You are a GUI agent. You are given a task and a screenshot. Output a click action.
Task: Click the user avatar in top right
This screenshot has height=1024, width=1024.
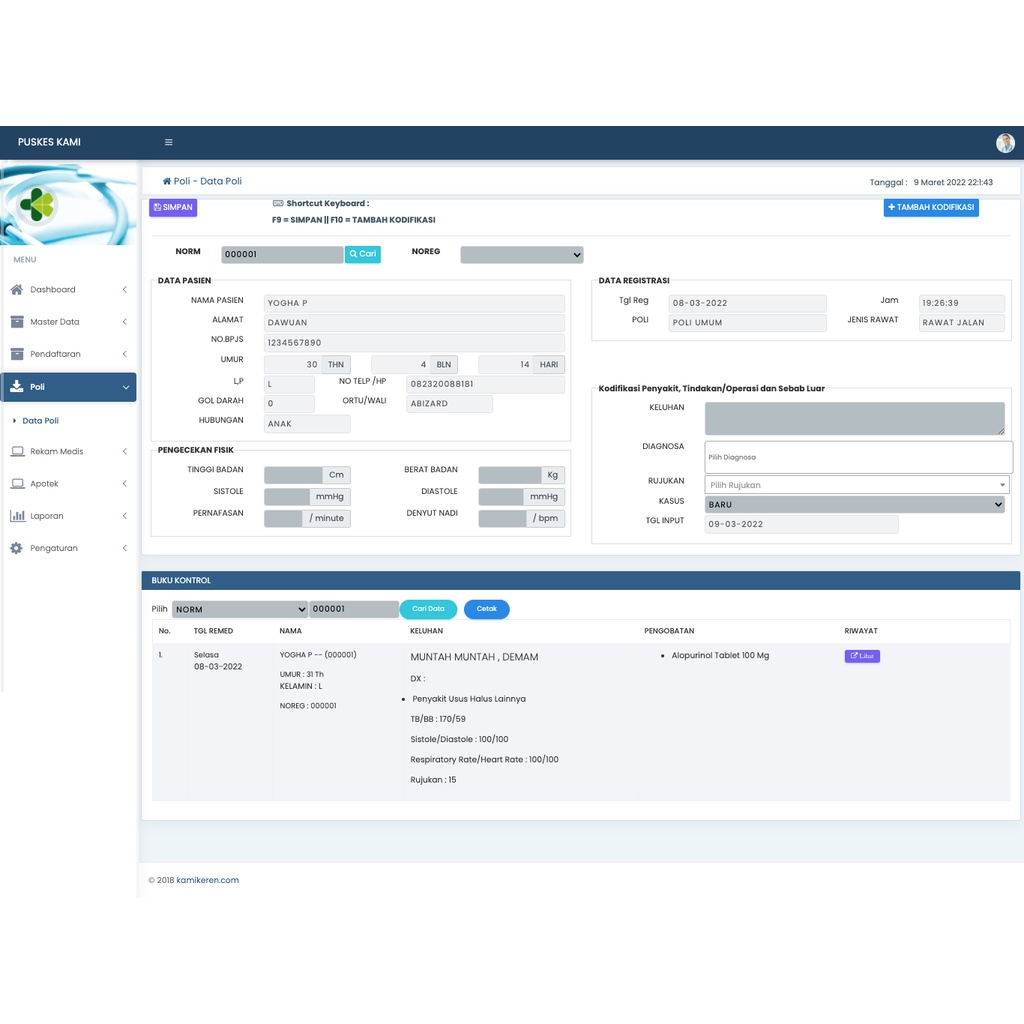point(1005,143)
